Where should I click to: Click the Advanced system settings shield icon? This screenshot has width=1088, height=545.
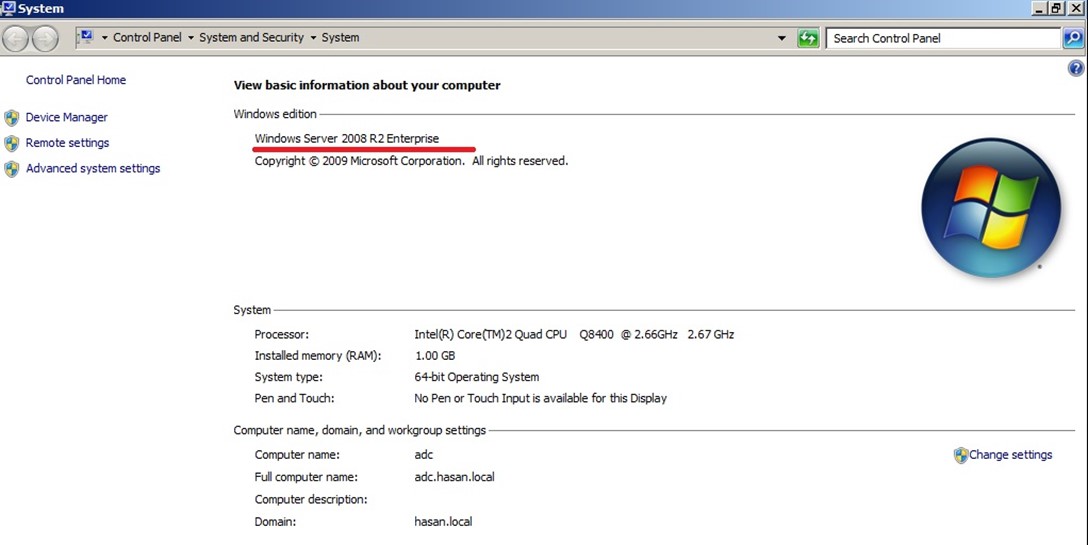(x=11, y=169)
